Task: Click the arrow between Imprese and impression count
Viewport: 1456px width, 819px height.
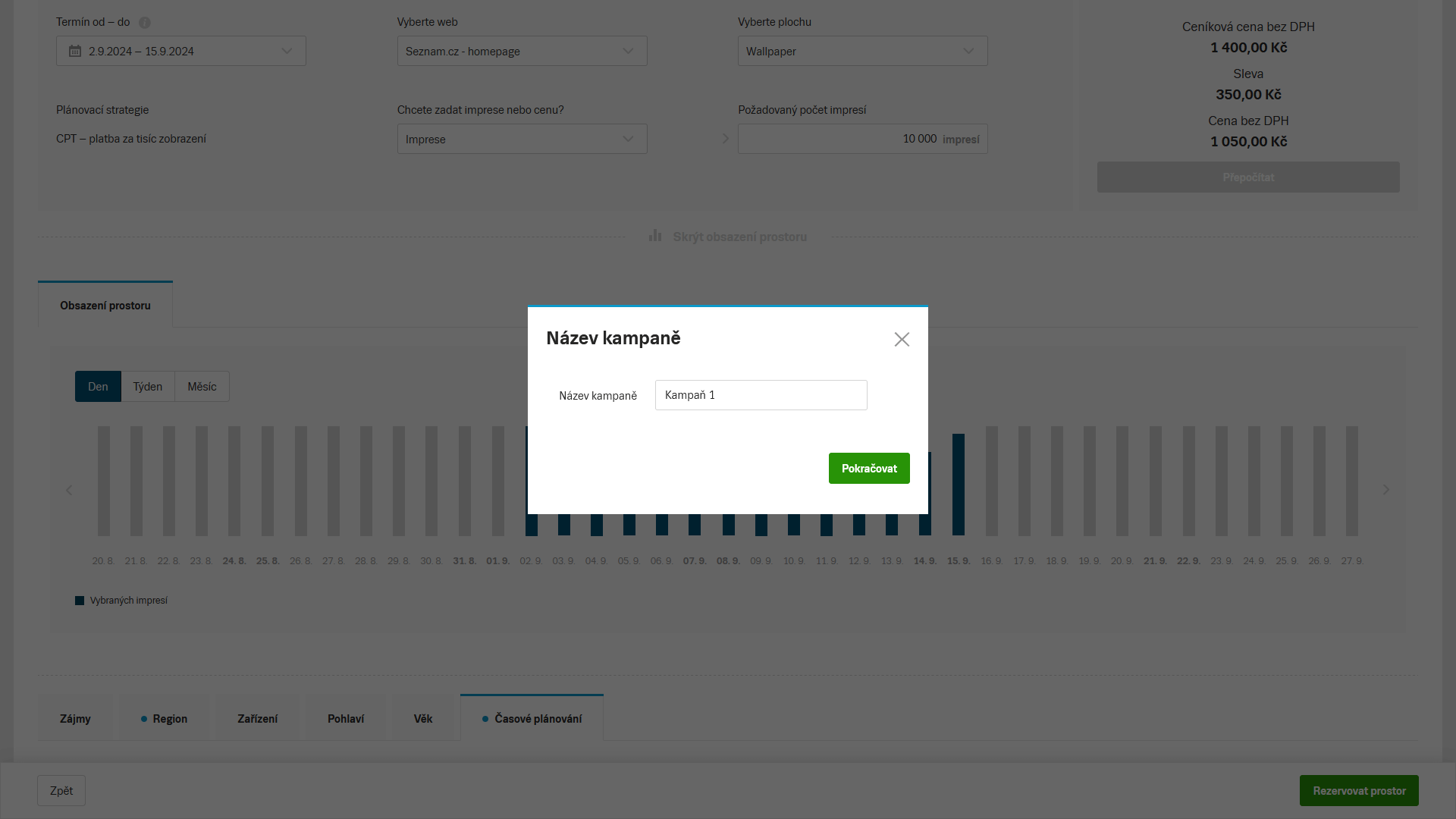Action: click(x=725, y=139)
